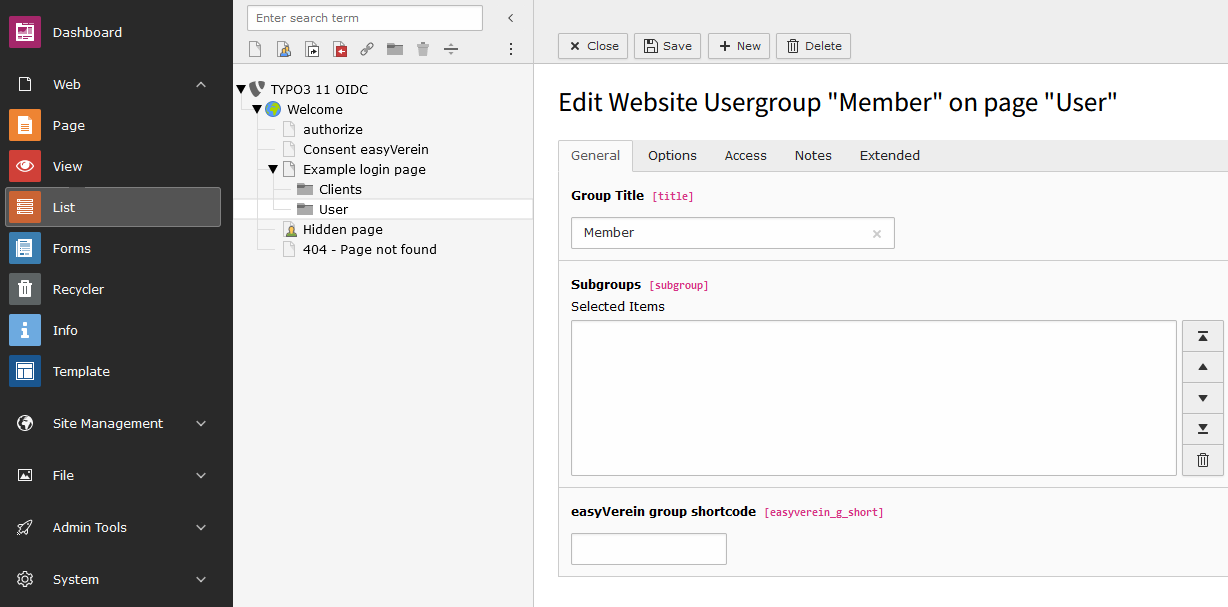Focus the page tree search field

point(365,18)
